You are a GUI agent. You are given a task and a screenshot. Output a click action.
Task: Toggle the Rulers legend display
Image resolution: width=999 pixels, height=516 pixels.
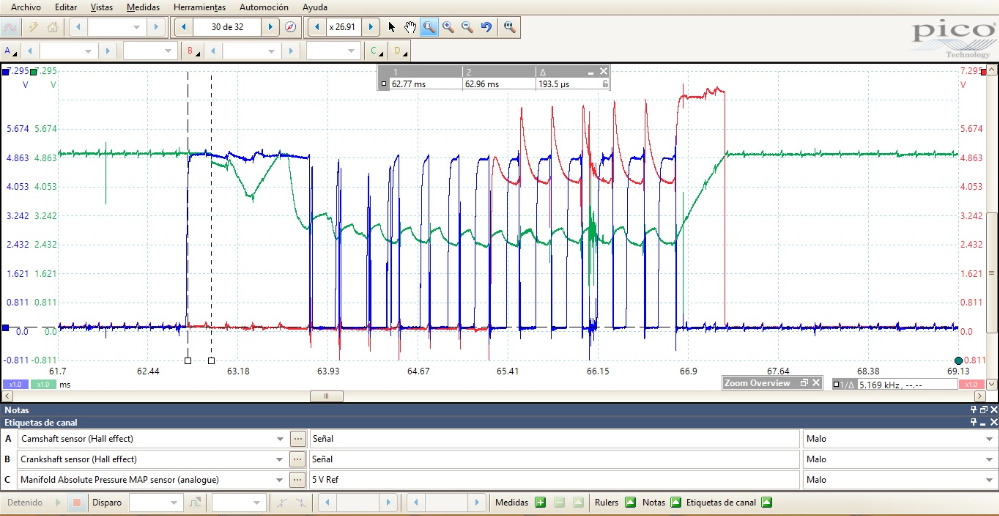(631, 502)
